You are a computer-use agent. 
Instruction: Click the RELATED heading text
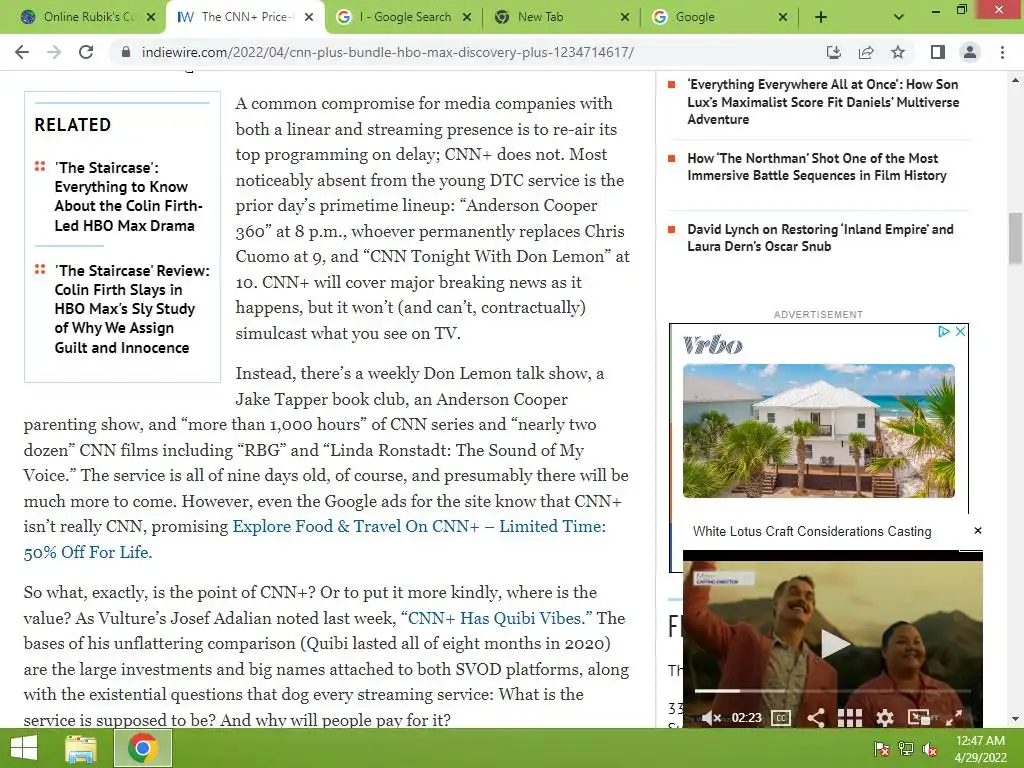[x=72, y=125]
